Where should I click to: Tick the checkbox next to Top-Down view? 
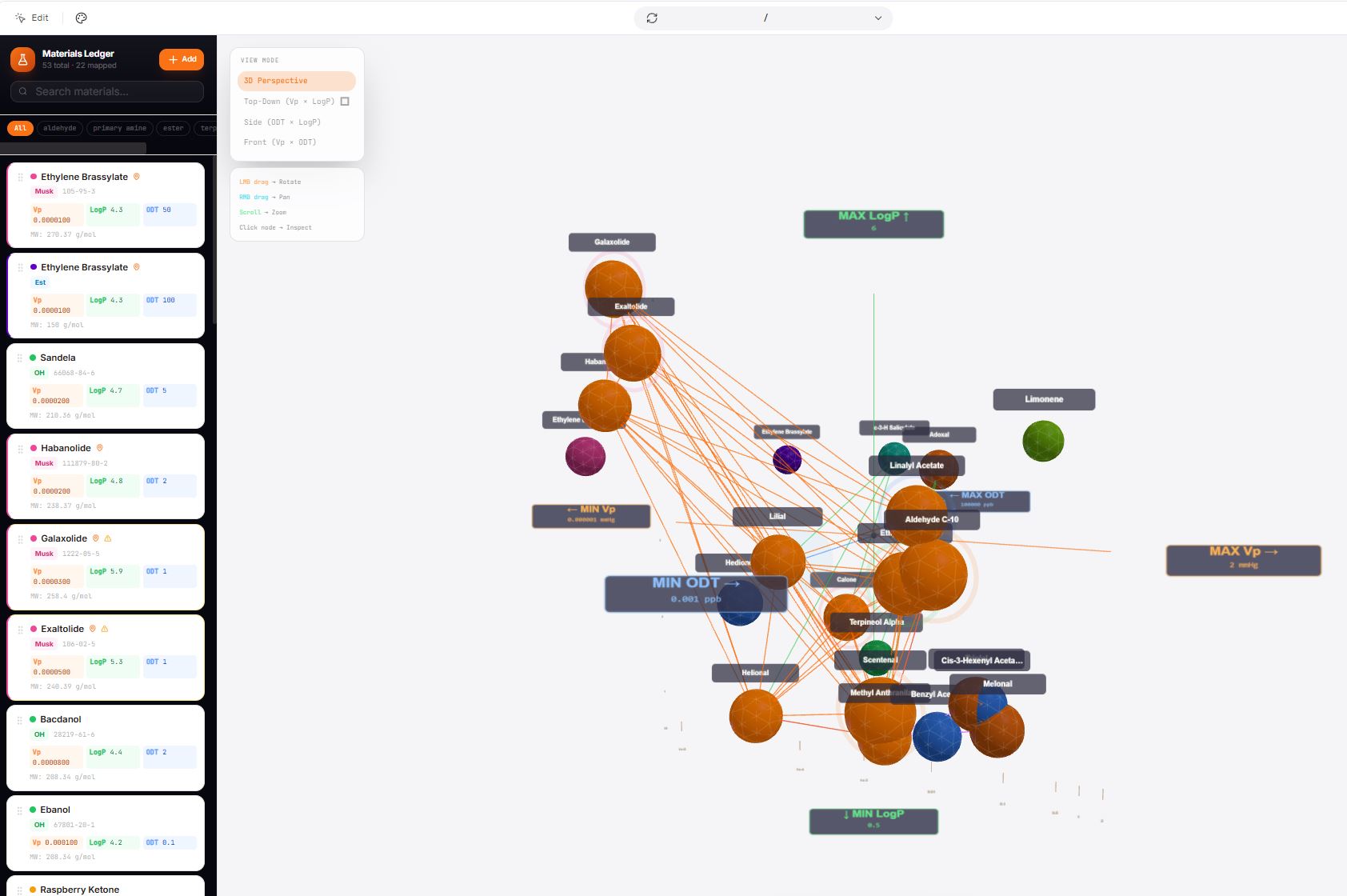pyautogui.click(x=345, y=102)
